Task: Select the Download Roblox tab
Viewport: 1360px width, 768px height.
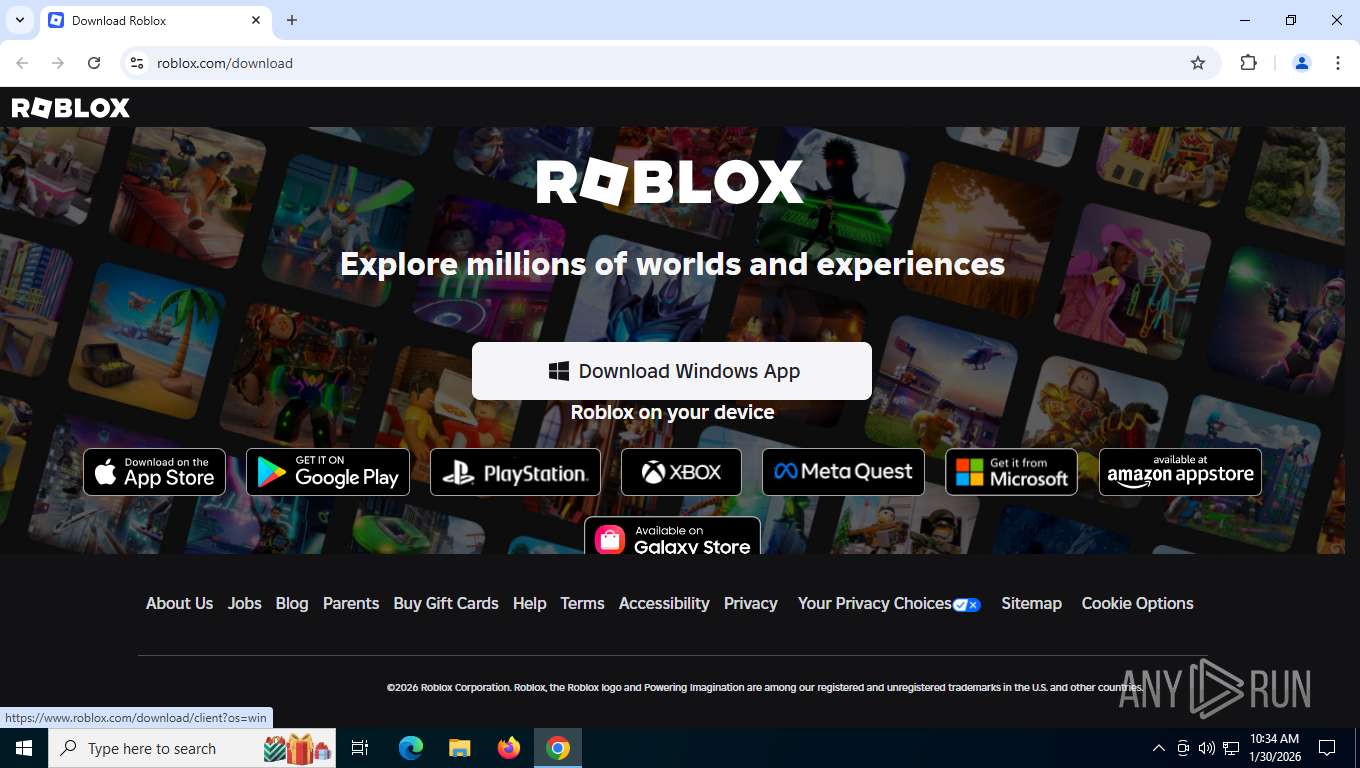Action: tap(155, 20)
